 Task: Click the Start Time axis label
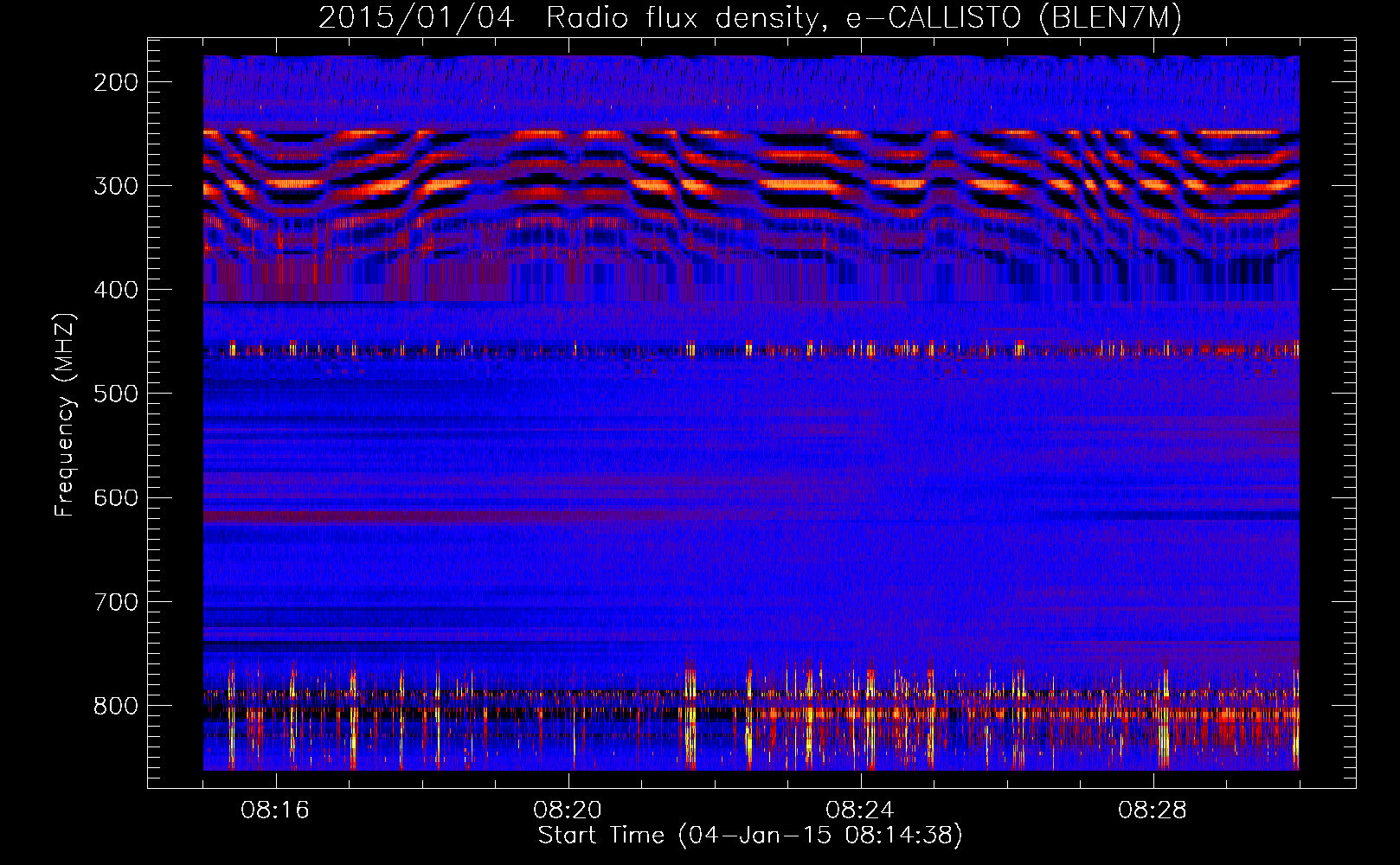click(750, 836)
